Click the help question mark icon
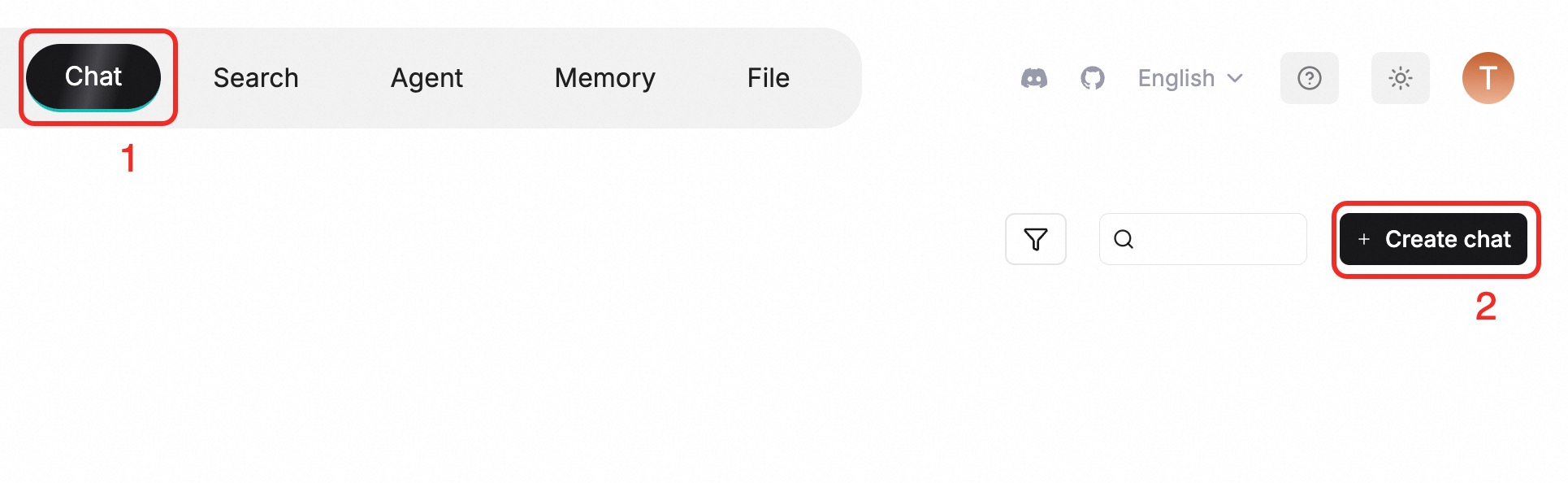 point(1309,78)
